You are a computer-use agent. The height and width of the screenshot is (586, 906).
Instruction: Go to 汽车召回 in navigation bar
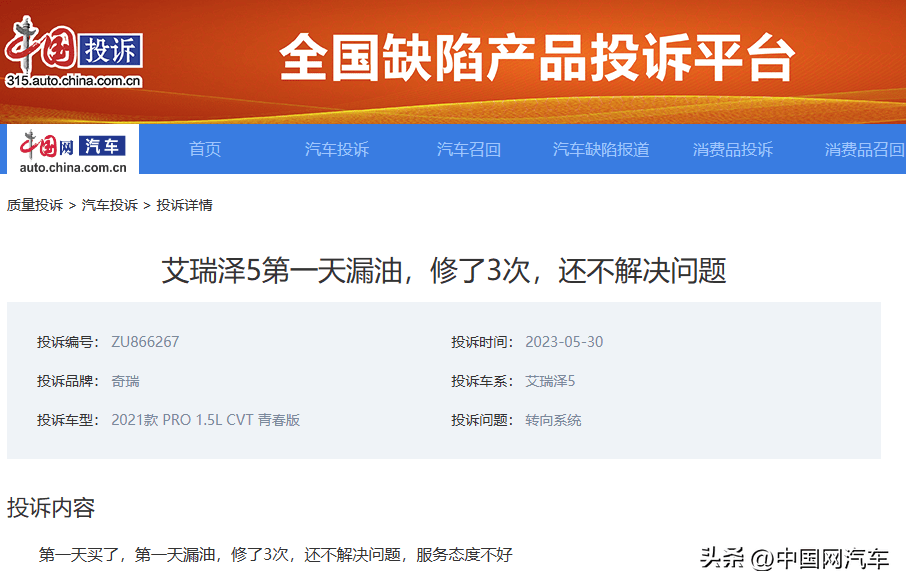468,150
